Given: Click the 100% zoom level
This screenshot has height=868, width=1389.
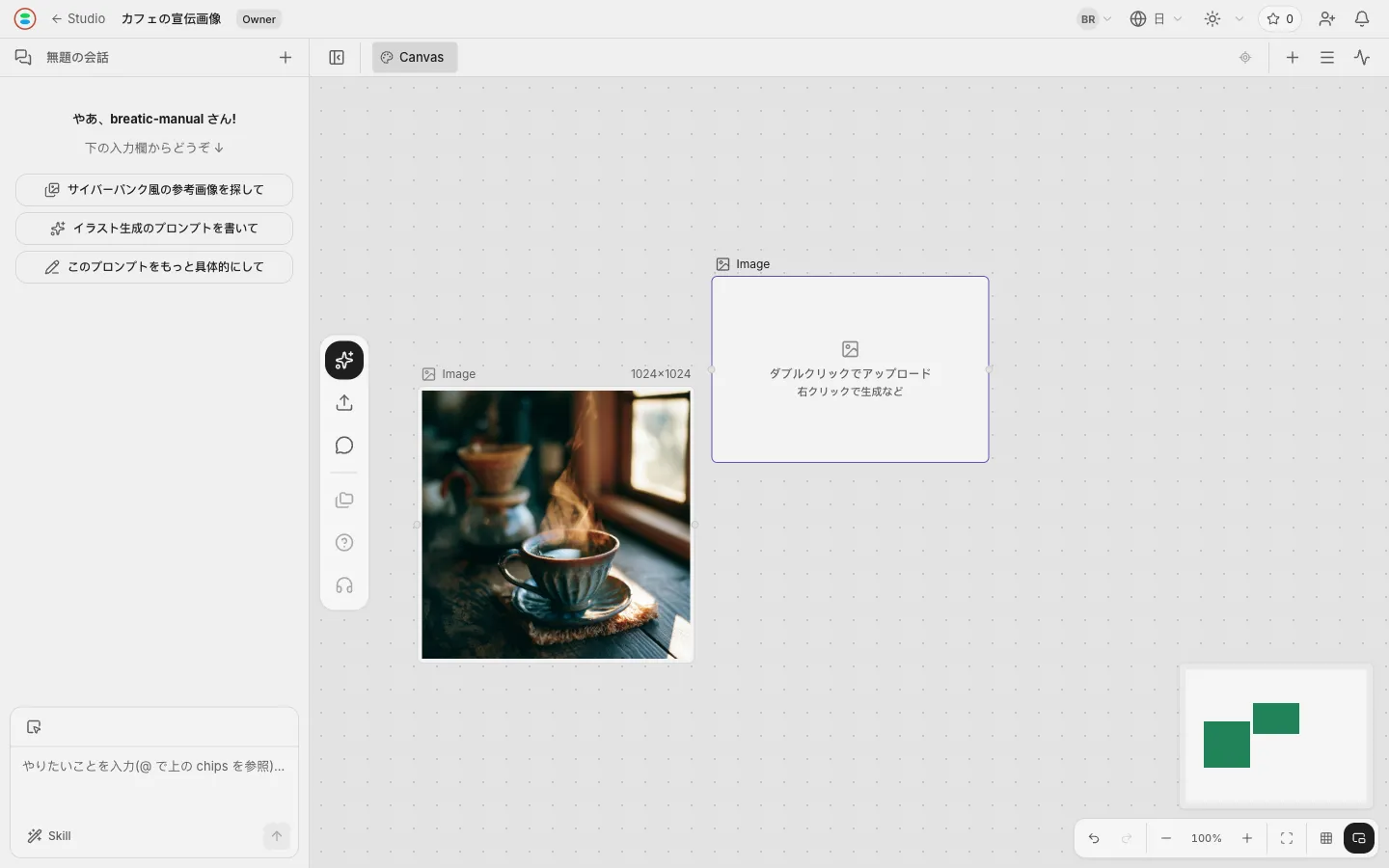Looking at the screenshot, I should pyautogui.click(x=1207, y=838).
